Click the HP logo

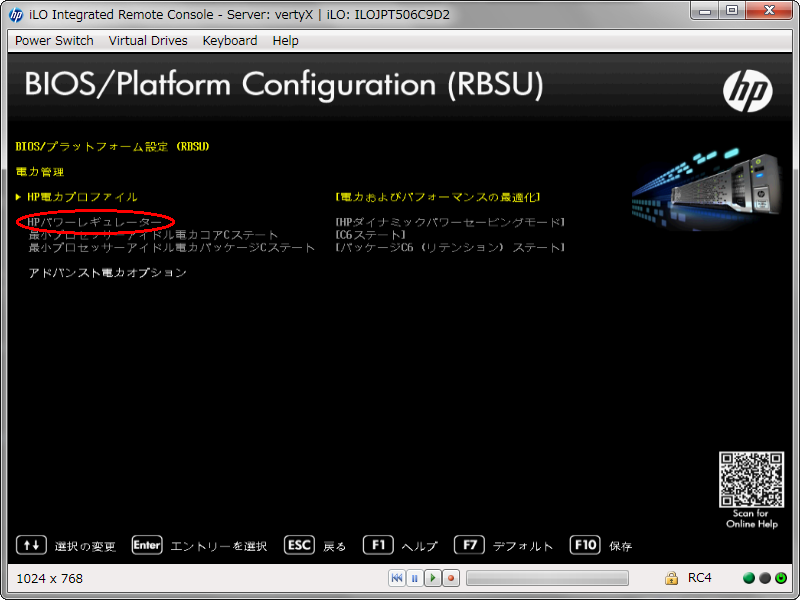[x=747, y=92]
